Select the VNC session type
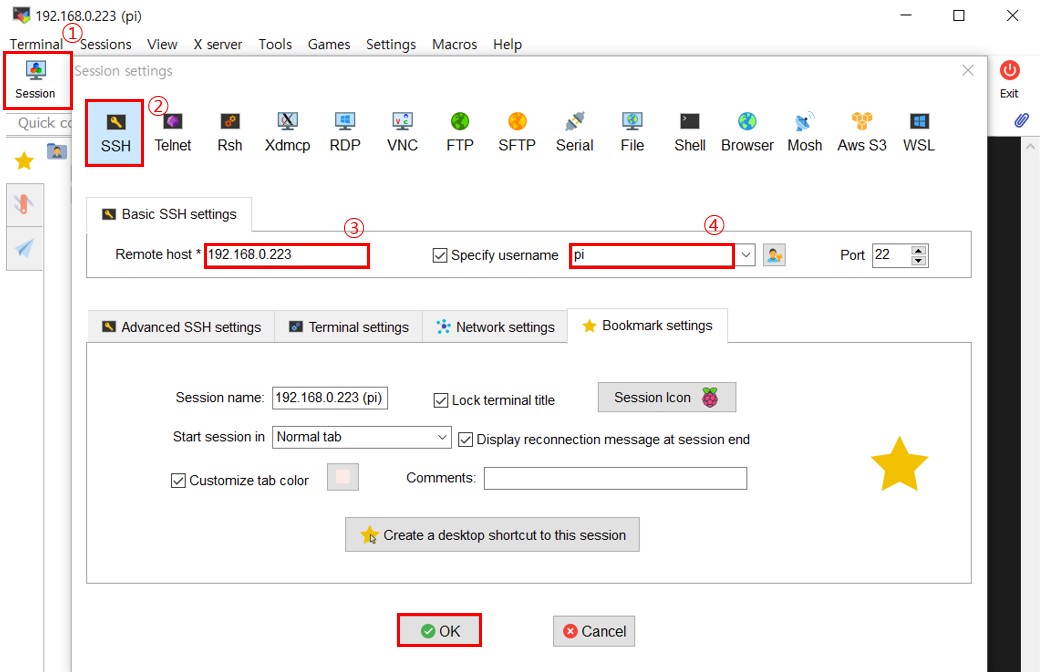Screen dimensions: 1040x672 click(403, 133)
